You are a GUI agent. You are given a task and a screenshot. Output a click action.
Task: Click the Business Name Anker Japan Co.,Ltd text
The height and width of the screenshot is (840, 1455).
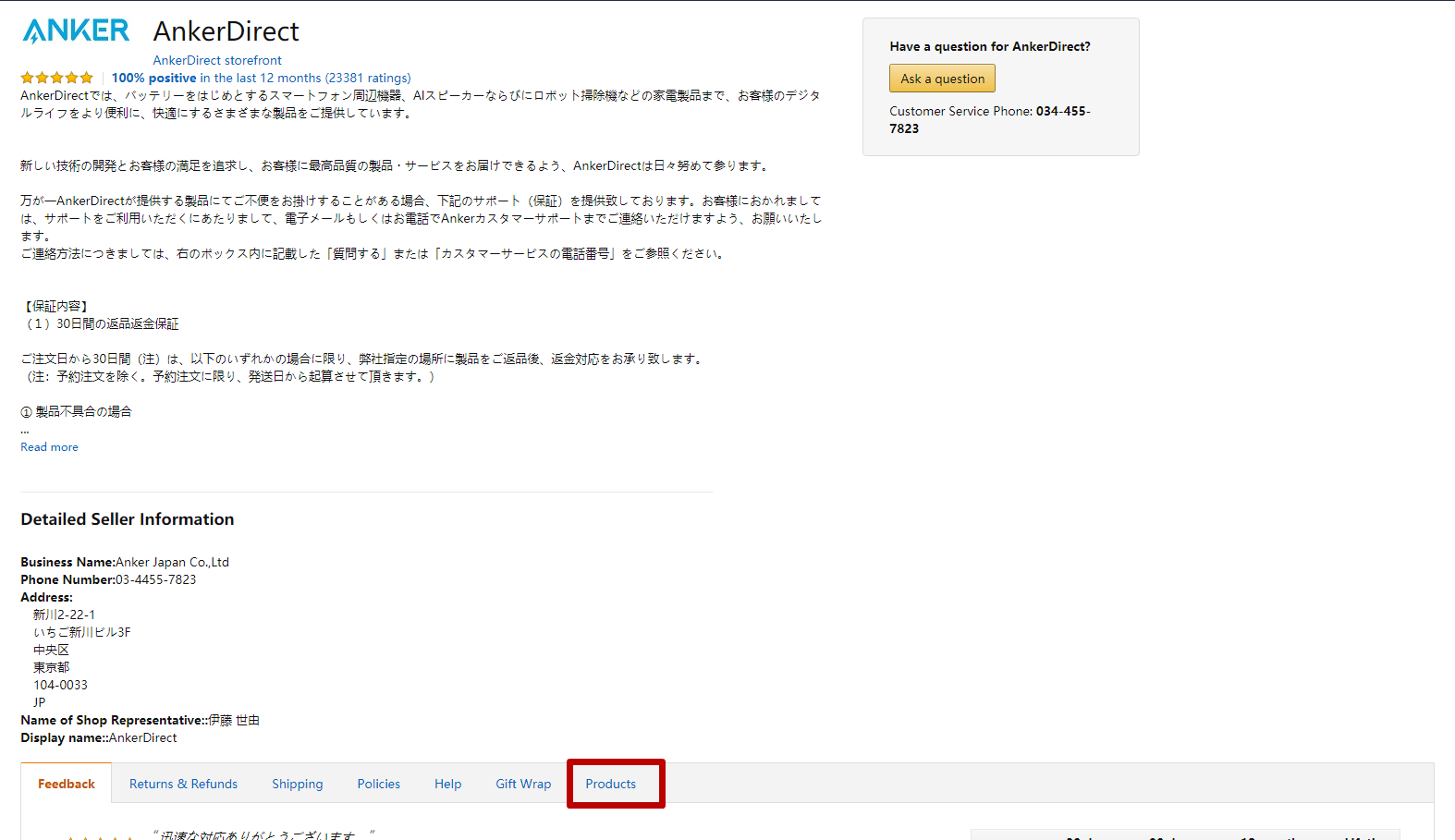125,562
